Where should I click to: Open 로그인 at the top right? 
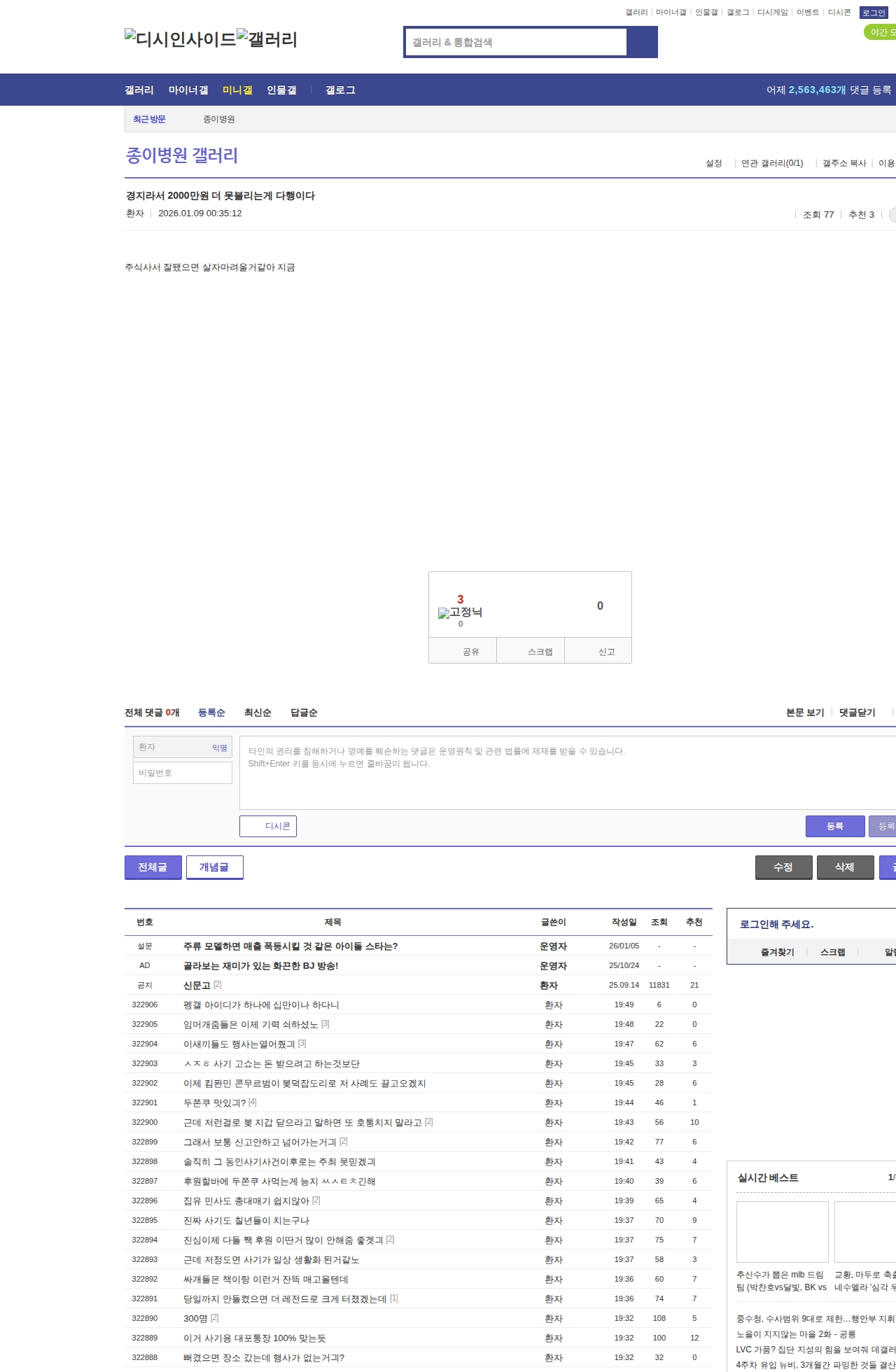[874, 13]
